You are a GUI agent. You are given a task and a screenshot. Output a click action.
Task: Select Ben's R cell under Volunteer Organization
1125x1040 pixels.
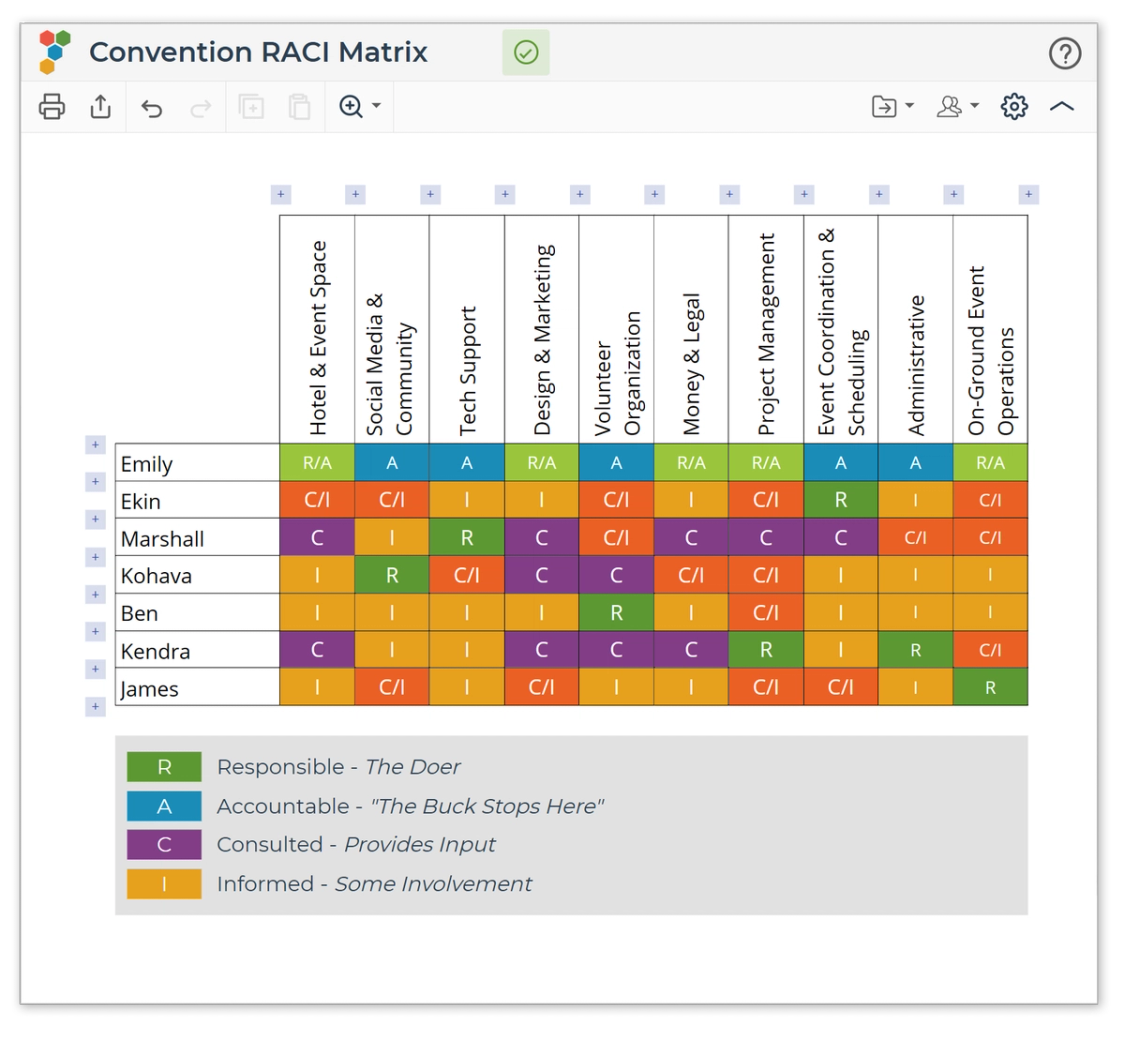point(616,613)
